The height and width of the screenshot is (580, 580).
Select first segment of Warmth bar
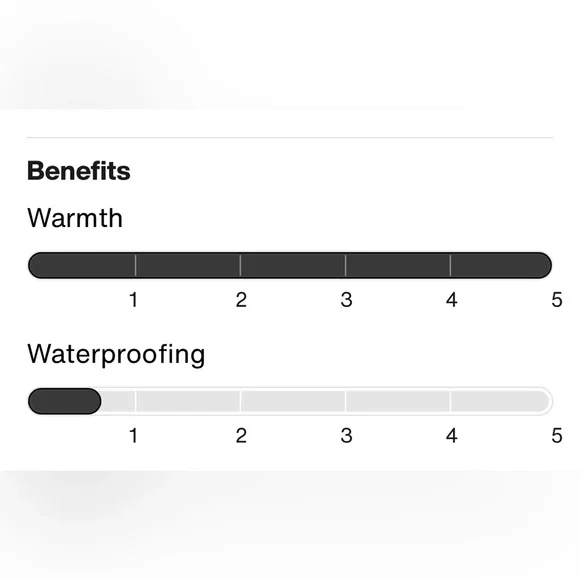point(82,265)
